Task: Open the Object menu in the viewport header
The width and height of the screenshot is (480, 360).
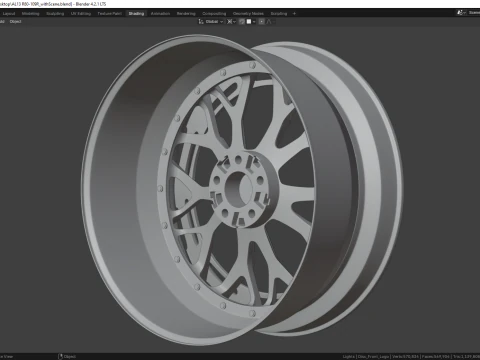Action: click(15, 22)
